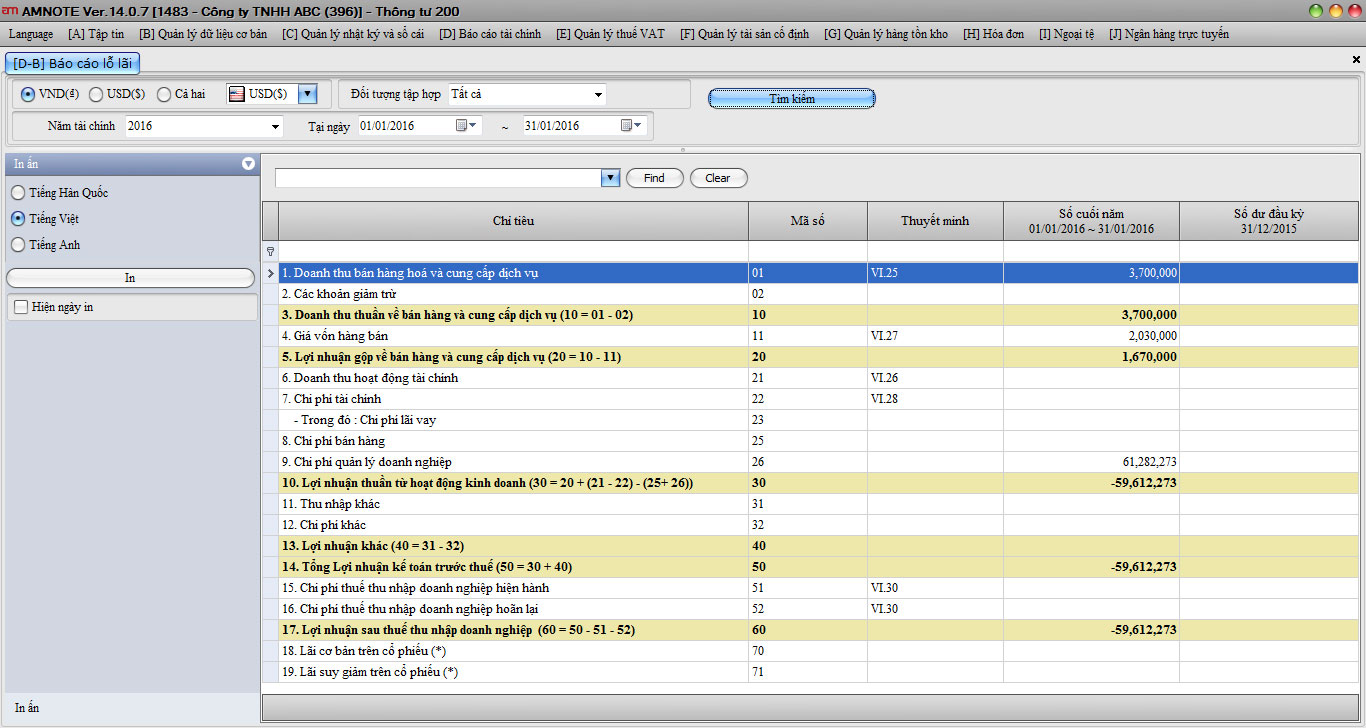Expand the USD($) currency dropdown arrow
The width and height of the screenshot is (1366, 728).
pos(307,94)
